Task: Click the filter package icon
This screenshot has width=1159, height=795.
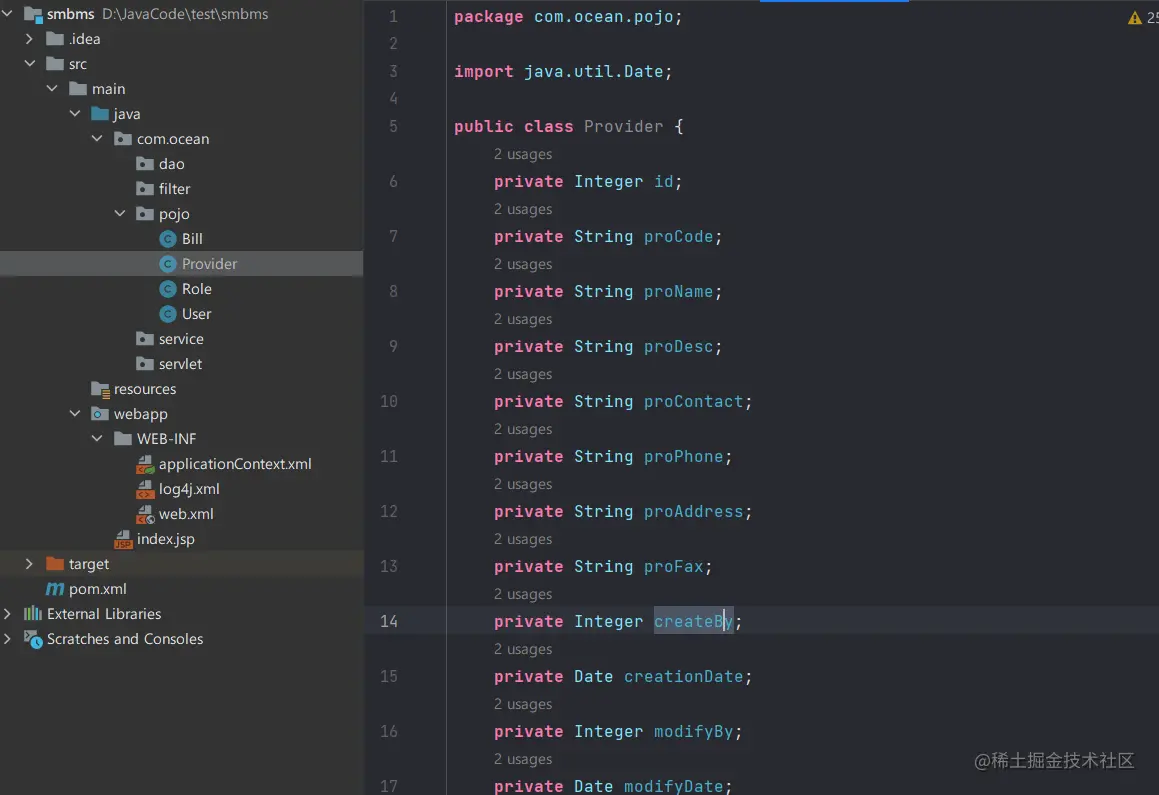Action: pyautogui.click(x=145, y=189)
